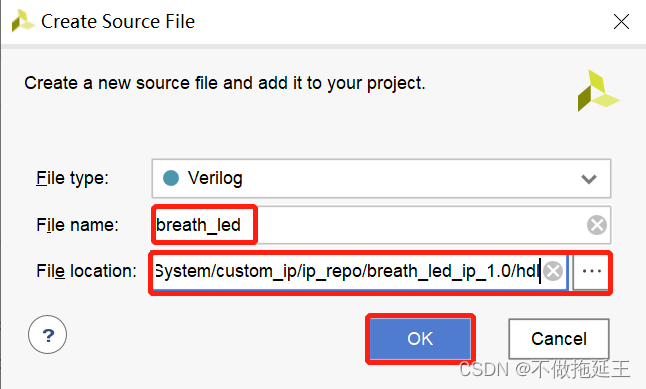
Task: Click the Create Source File title text
Action: [x=118, y=21]
